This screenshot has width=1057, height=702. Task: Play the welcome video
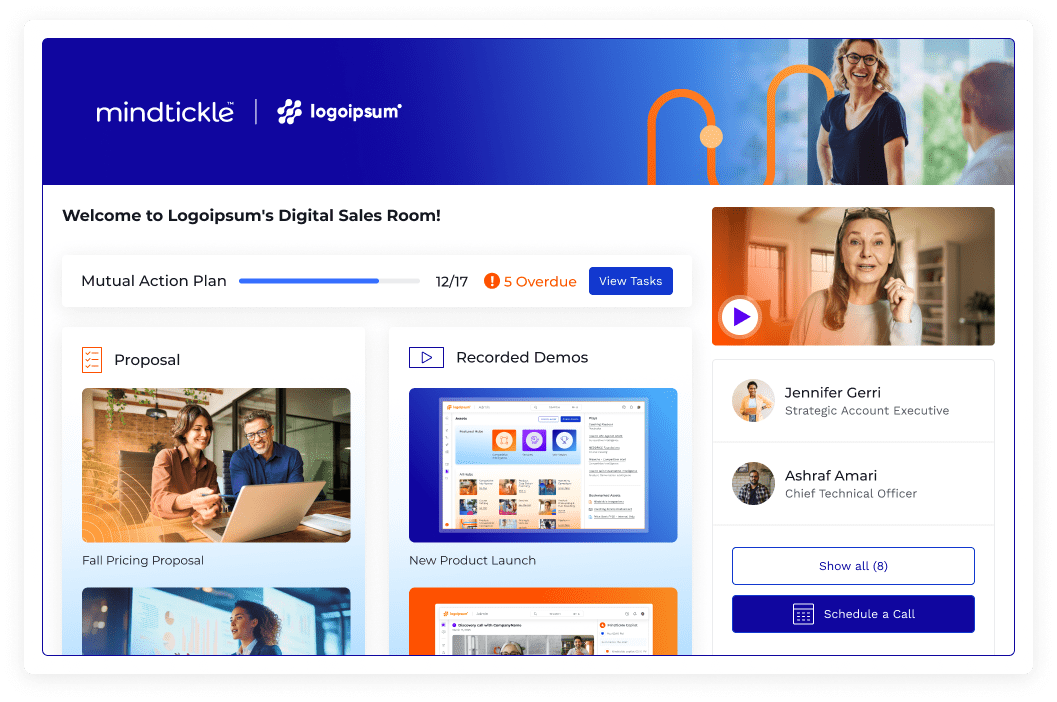pyautogui.click(x=740, y=318)
